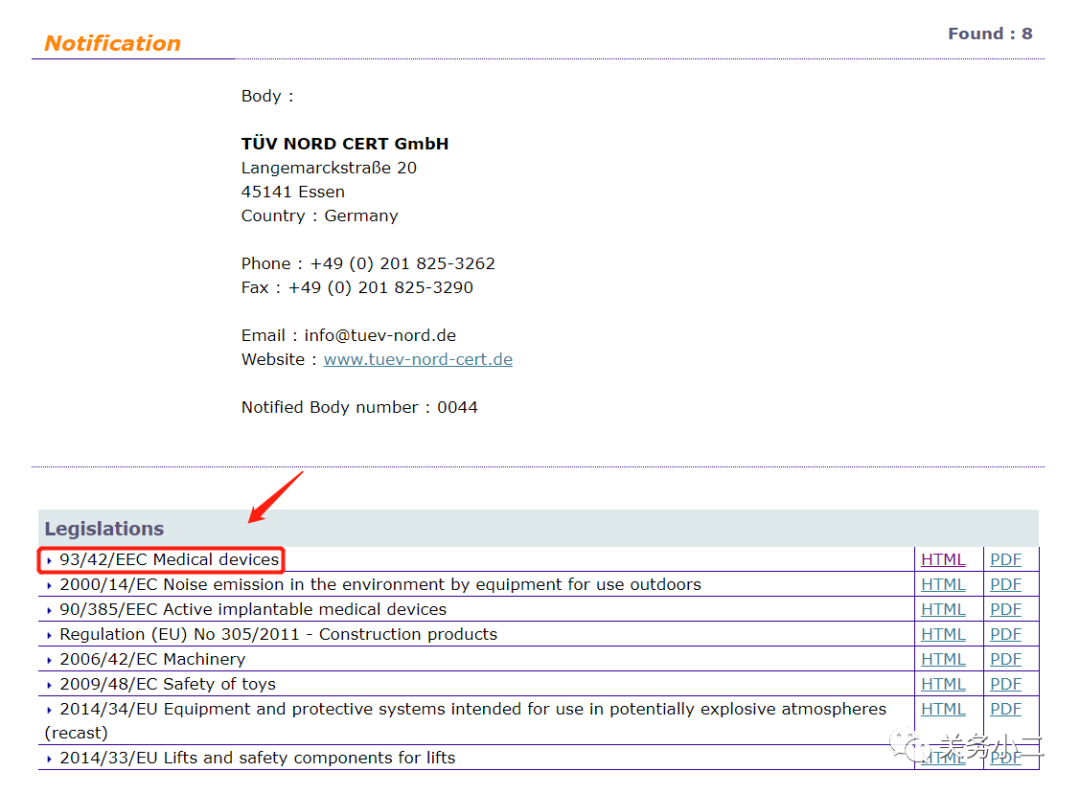Click the arrow bullet before 93/42/EEC Medical devices
The image size is (1080, 794).
49,561
